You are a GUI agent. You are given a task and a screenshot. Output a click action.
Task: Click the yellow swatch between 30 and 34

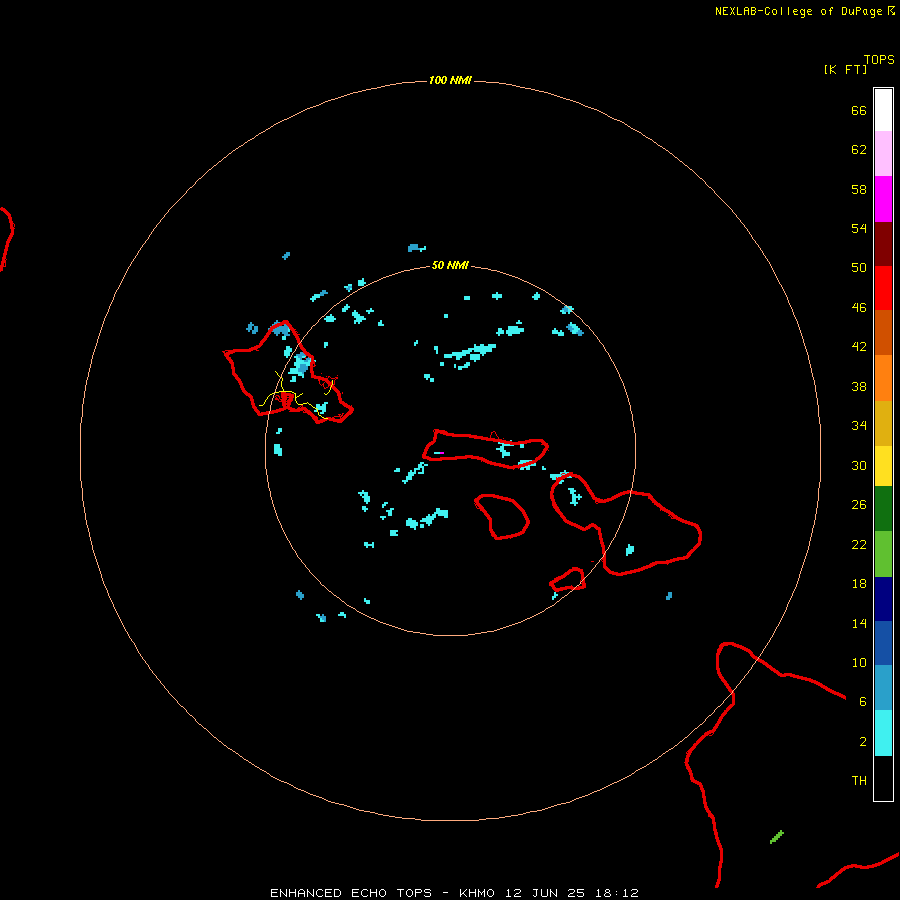tap(883, 465)
